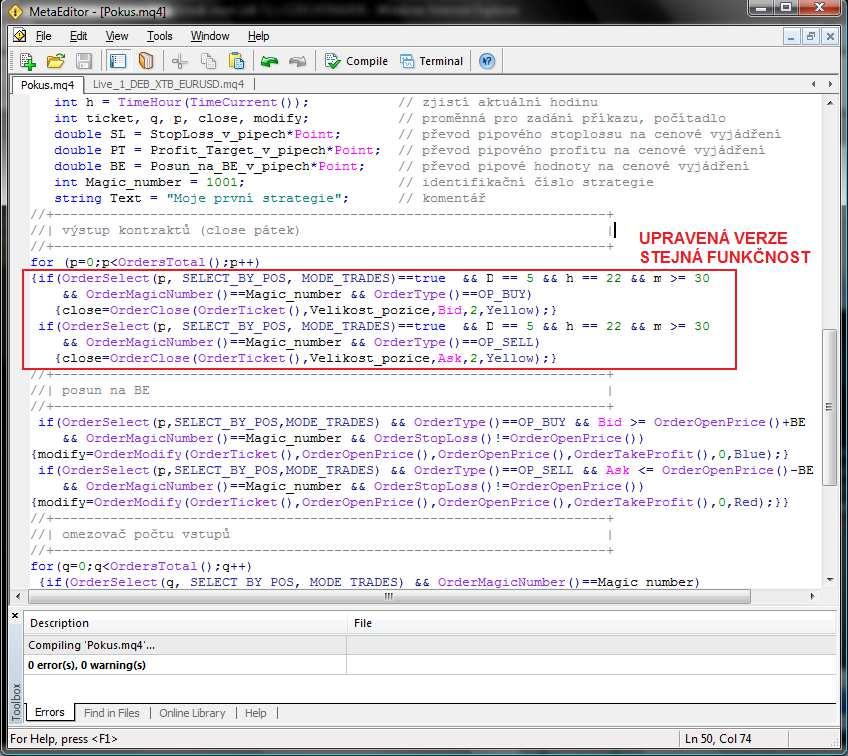Copy selection using the copy icon
Image resolution: width=848 pixels, height=756 pixels.
coord(208,61)
